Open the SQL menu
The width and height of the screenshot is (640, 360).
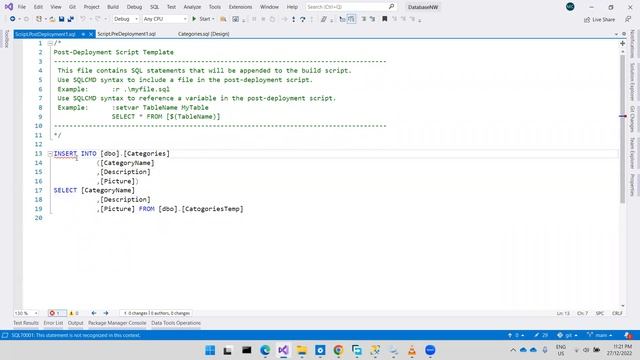(x=154, y=7)
